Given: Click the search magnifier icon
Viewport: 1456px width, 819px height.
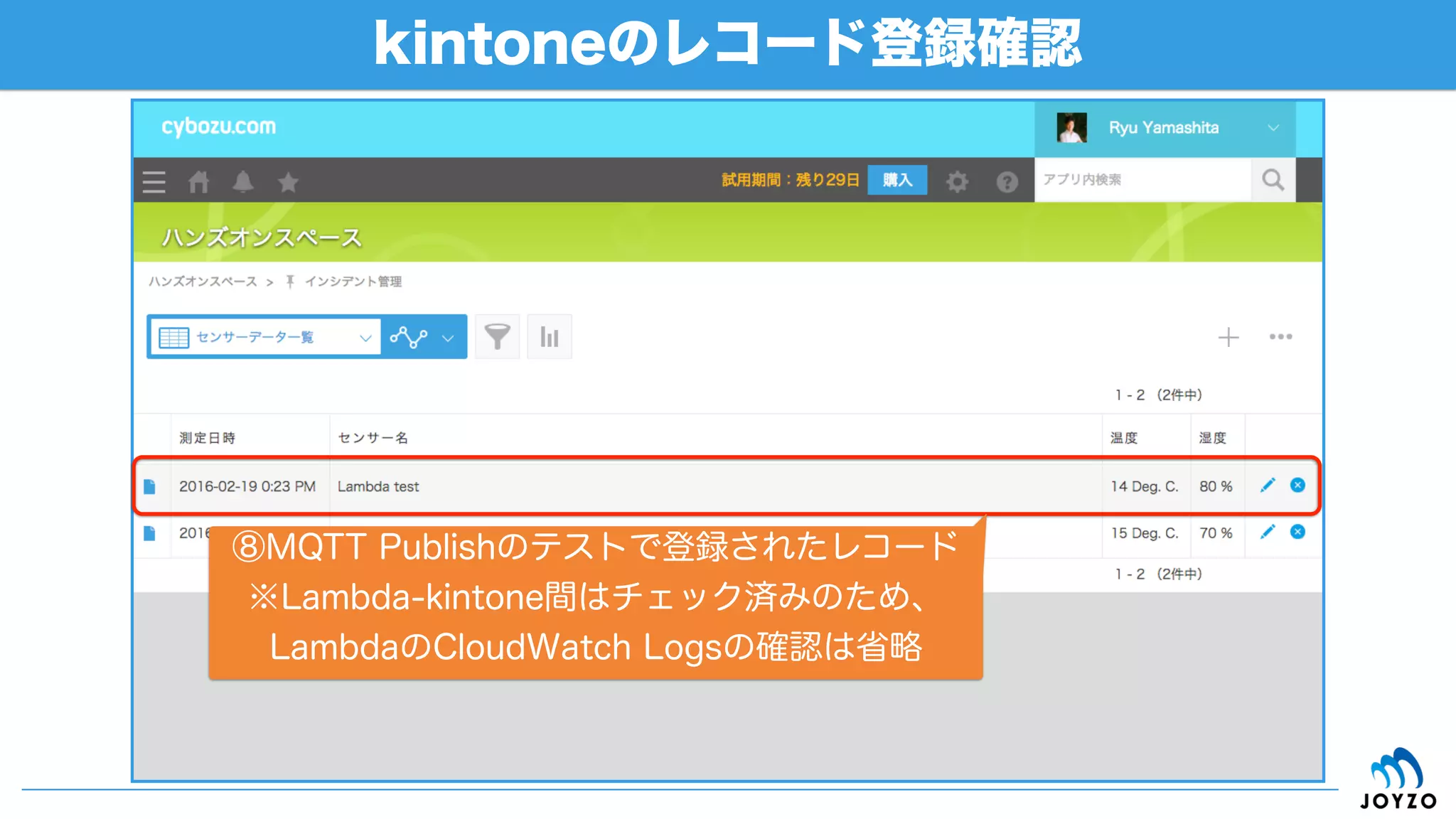Looking at the screenshot, I should [x=1273, y=180].
